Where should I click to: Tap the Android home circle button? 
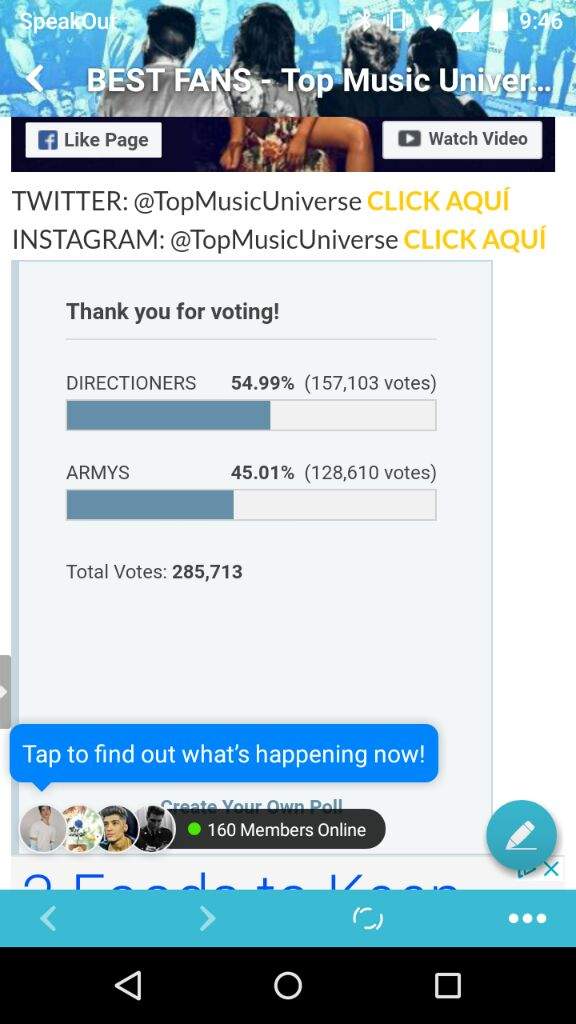(x=288, y=985)
